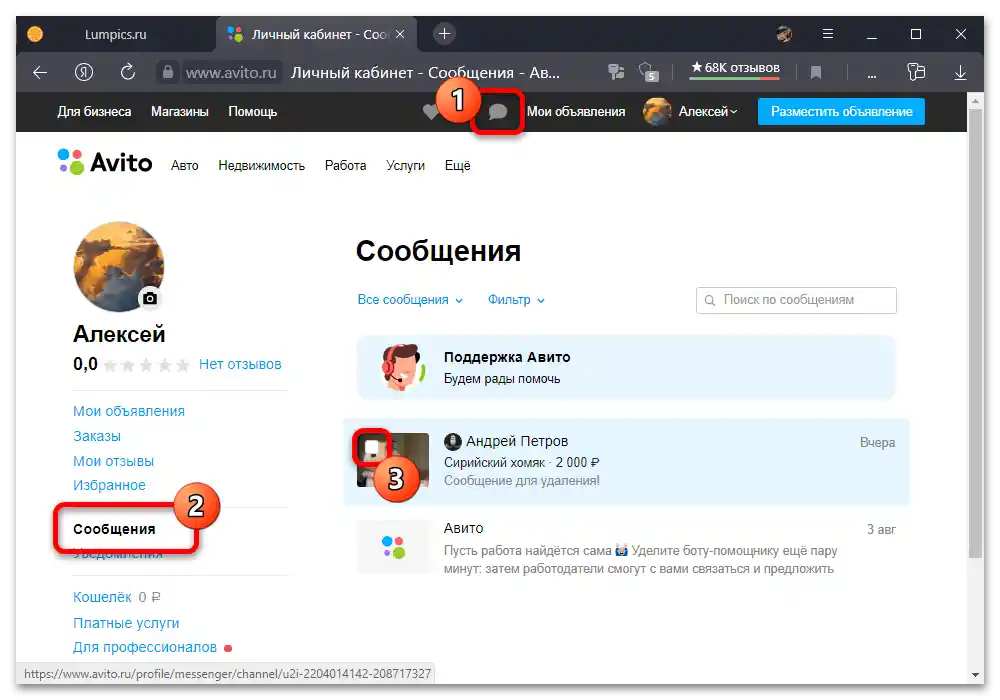Go back with the browser back arrow

[x=40, y=73]
